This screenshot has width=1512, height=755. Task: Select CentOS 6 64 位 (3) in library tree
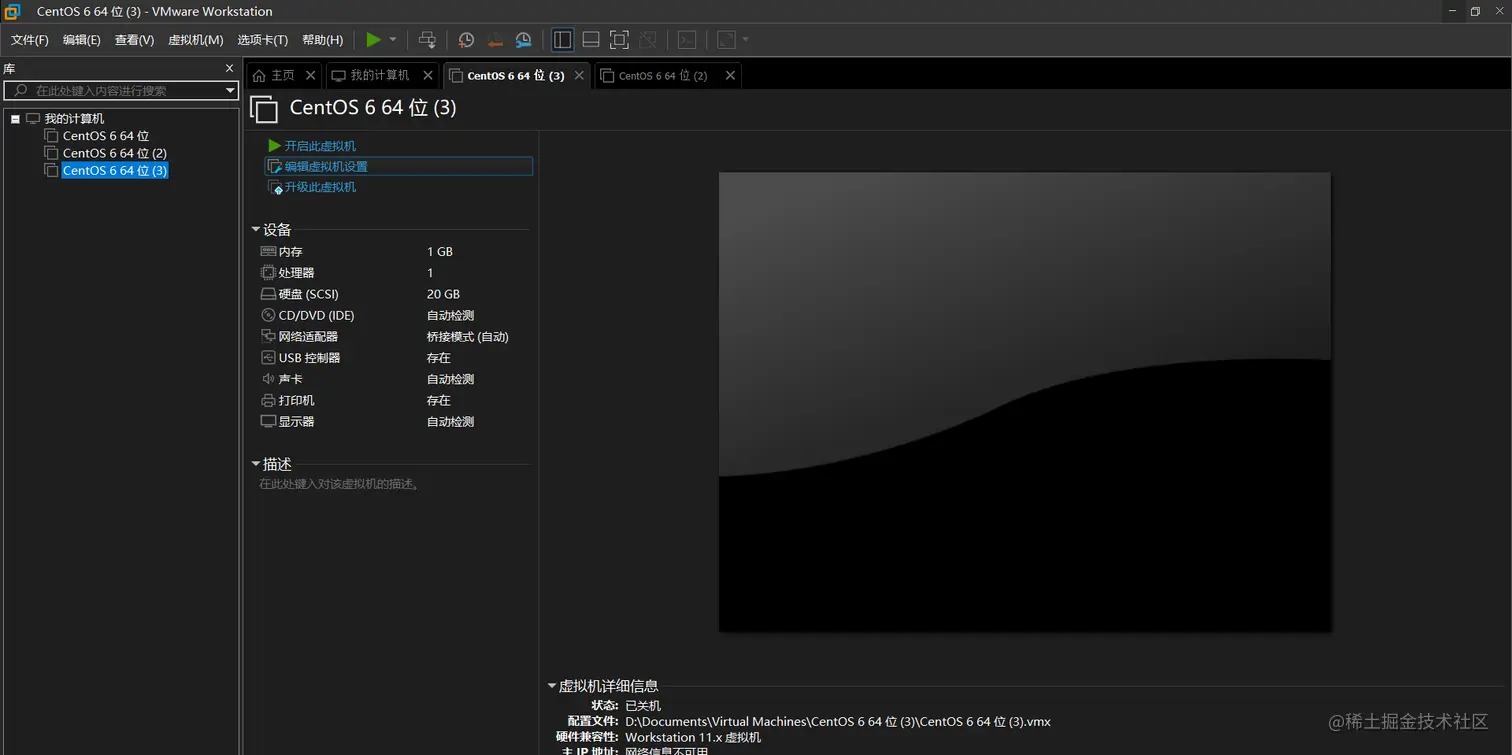(115, 170)
